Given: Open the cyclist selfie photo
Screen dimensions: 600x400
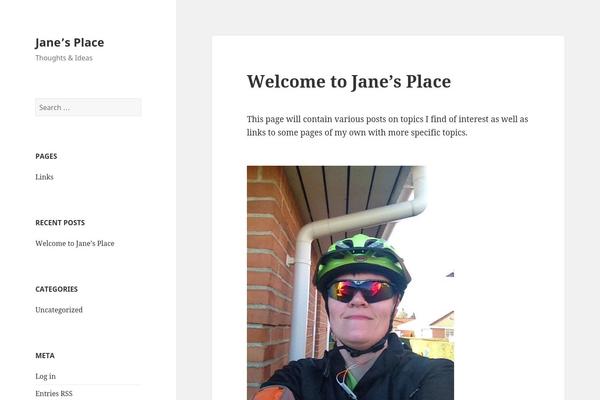Looking at the screenshot, I should pyautogui.click(x=350, y=283).
